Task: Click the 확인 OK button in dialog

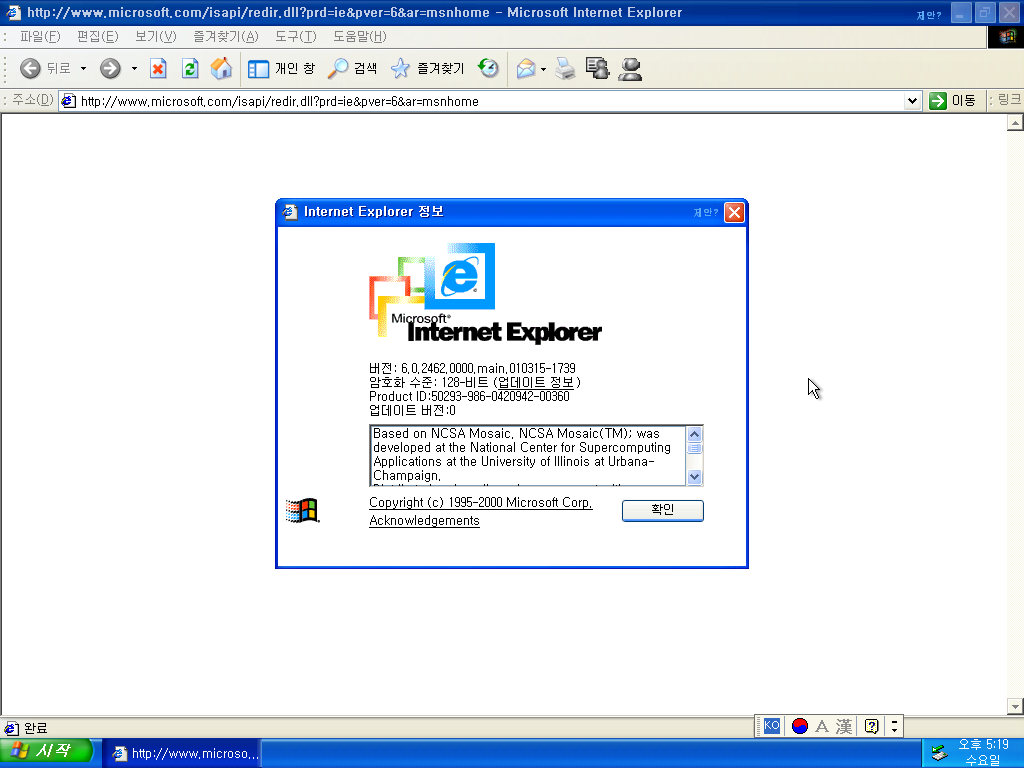Action: pyautogui.click(x=663, y=510)
